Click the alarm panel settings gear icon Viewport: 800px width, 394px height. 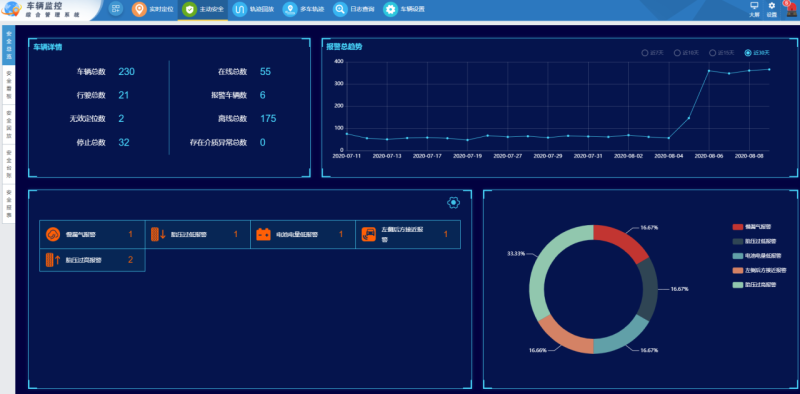454,203
